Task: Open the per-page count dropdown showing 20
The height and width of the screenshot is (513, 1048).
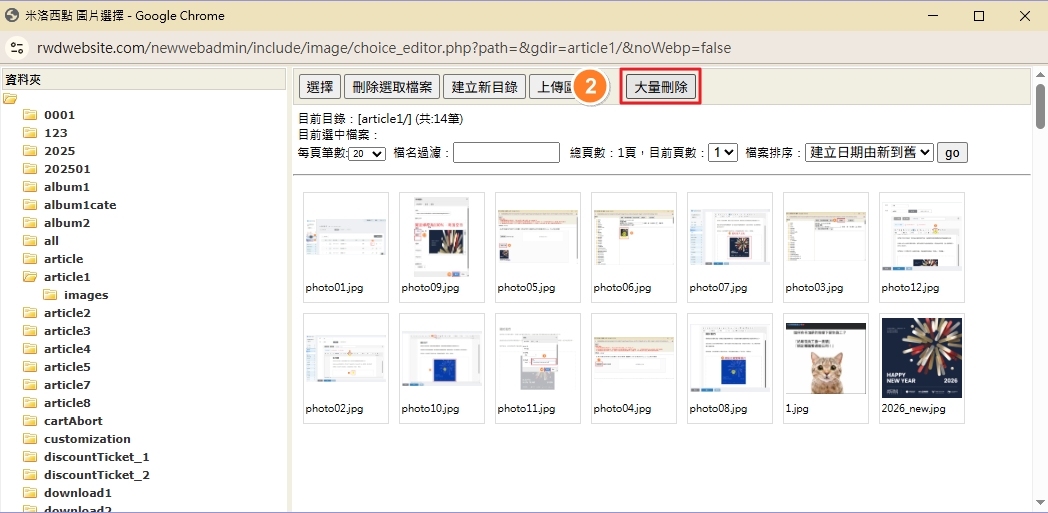Action: (367, 153)
